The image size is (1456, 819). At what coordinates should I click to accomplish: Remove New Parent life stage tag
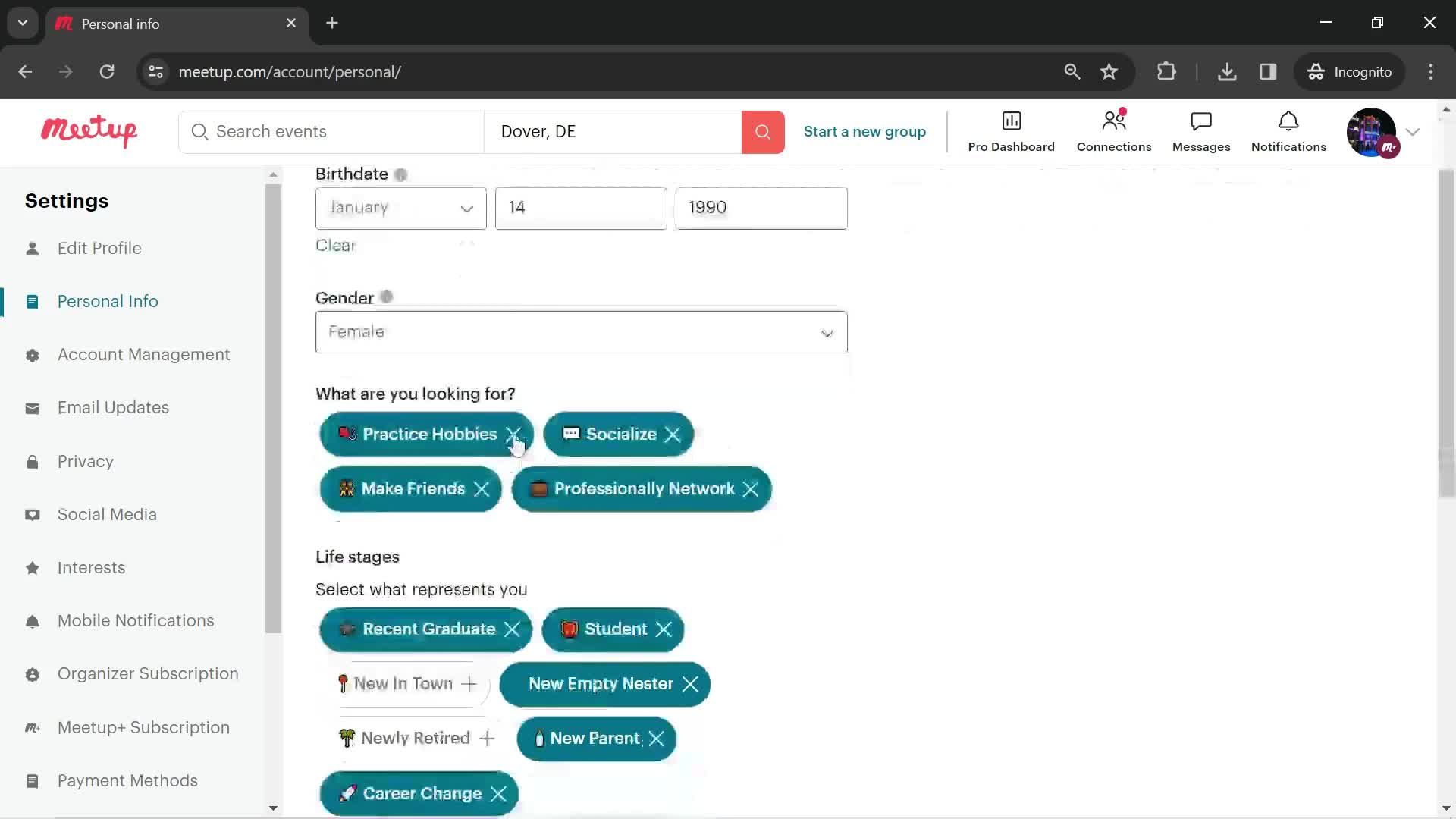click(657, 738)
